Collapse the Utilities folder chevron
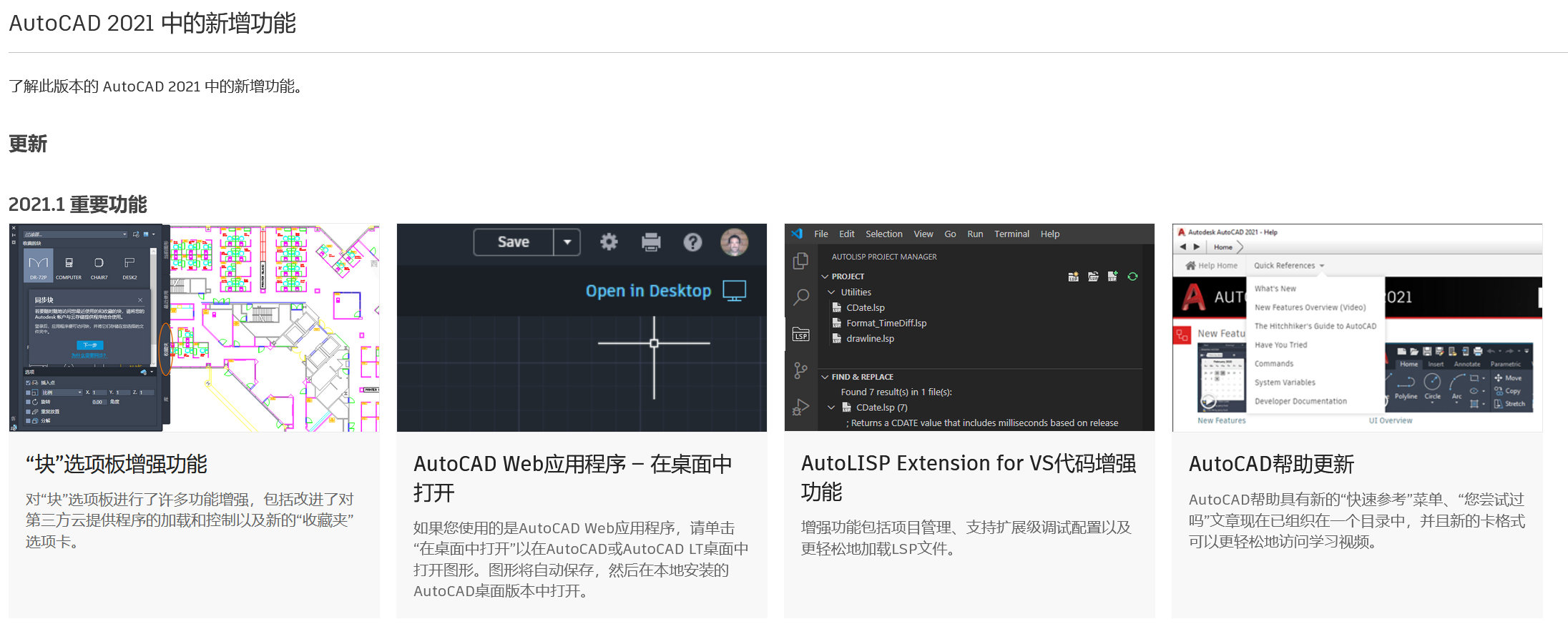1568x624 pixels. [831, 292]
